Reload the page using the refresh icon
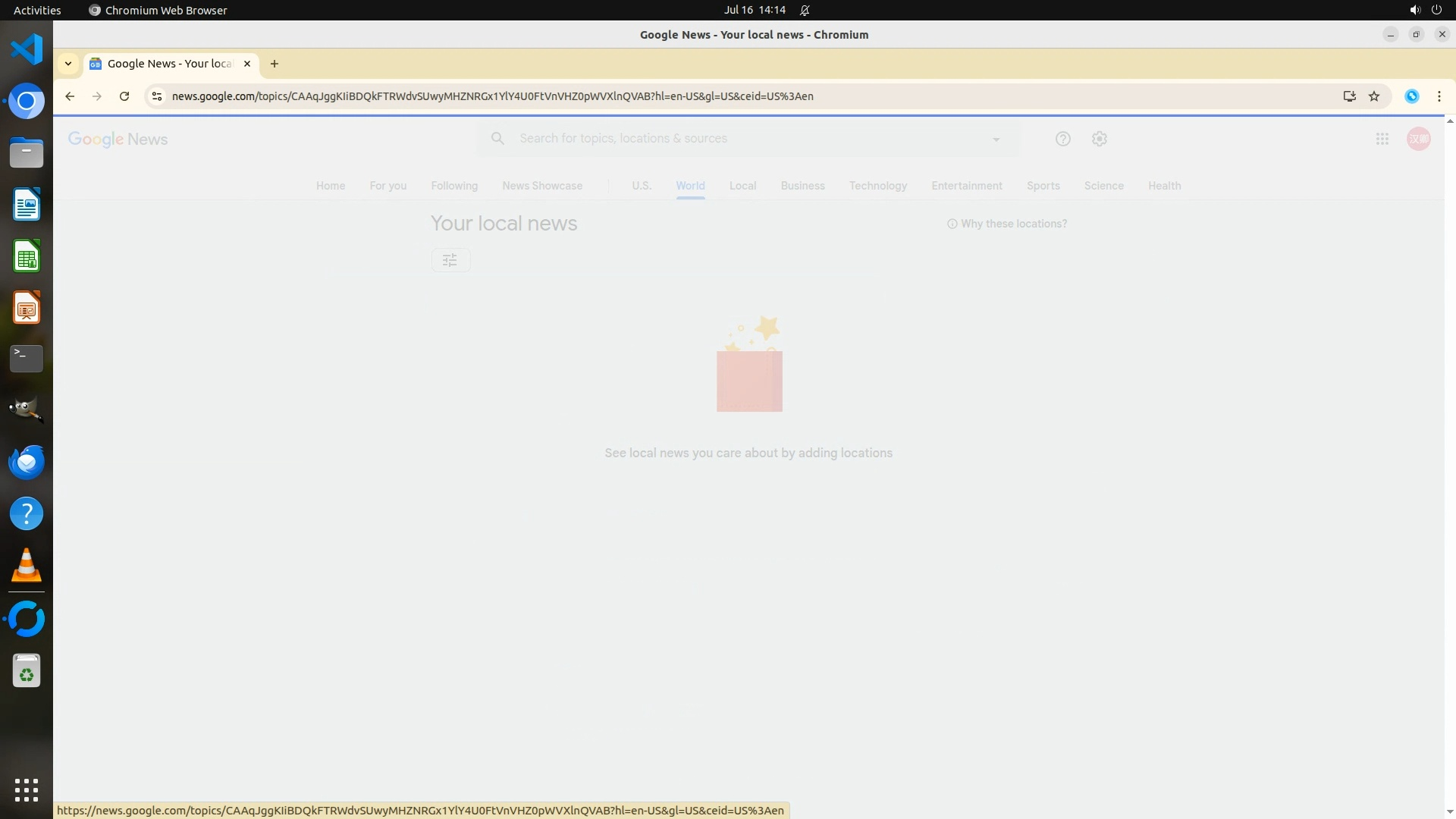 124,96
